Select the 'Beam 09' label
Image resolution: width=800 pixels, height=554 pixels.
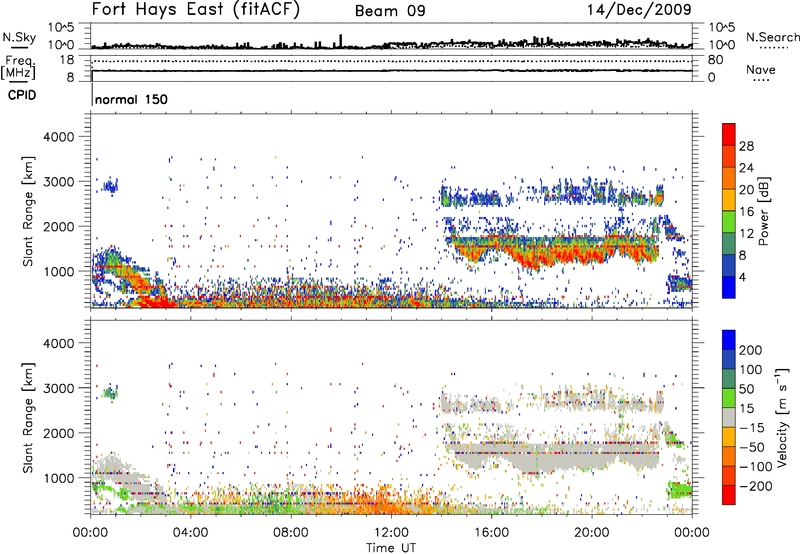pyautogui.click(x=390, y=11)
